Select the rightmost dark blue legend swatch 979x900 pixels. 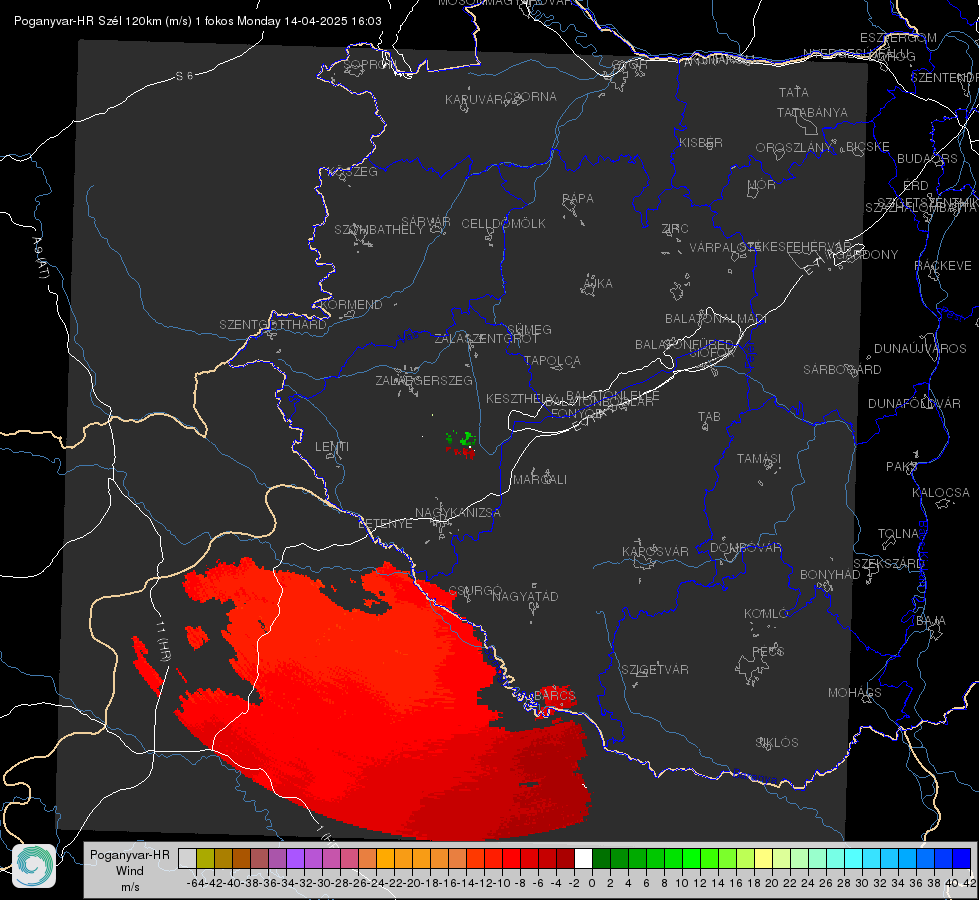(x=962, y=858)
